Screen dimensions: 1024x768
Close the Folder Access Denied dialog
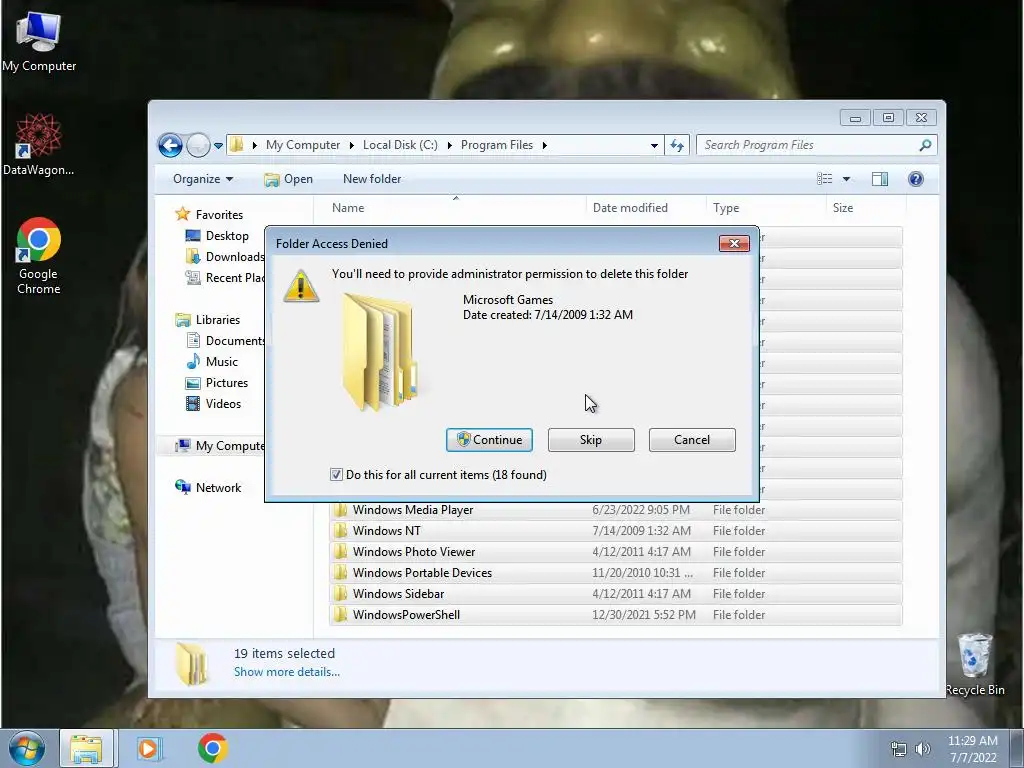click(x=734, y=244)
